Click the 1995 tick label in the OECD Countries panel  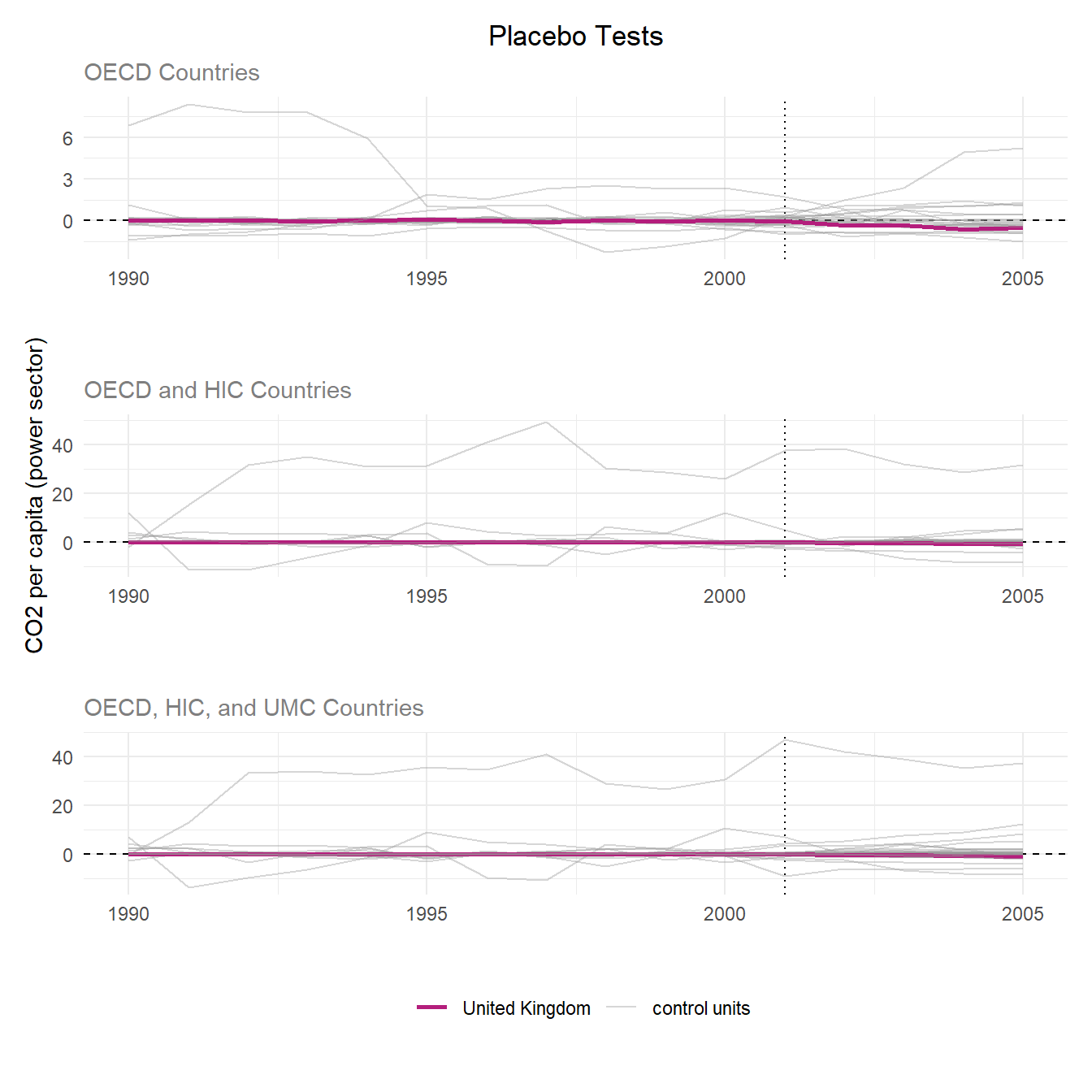tap(427, 279)
